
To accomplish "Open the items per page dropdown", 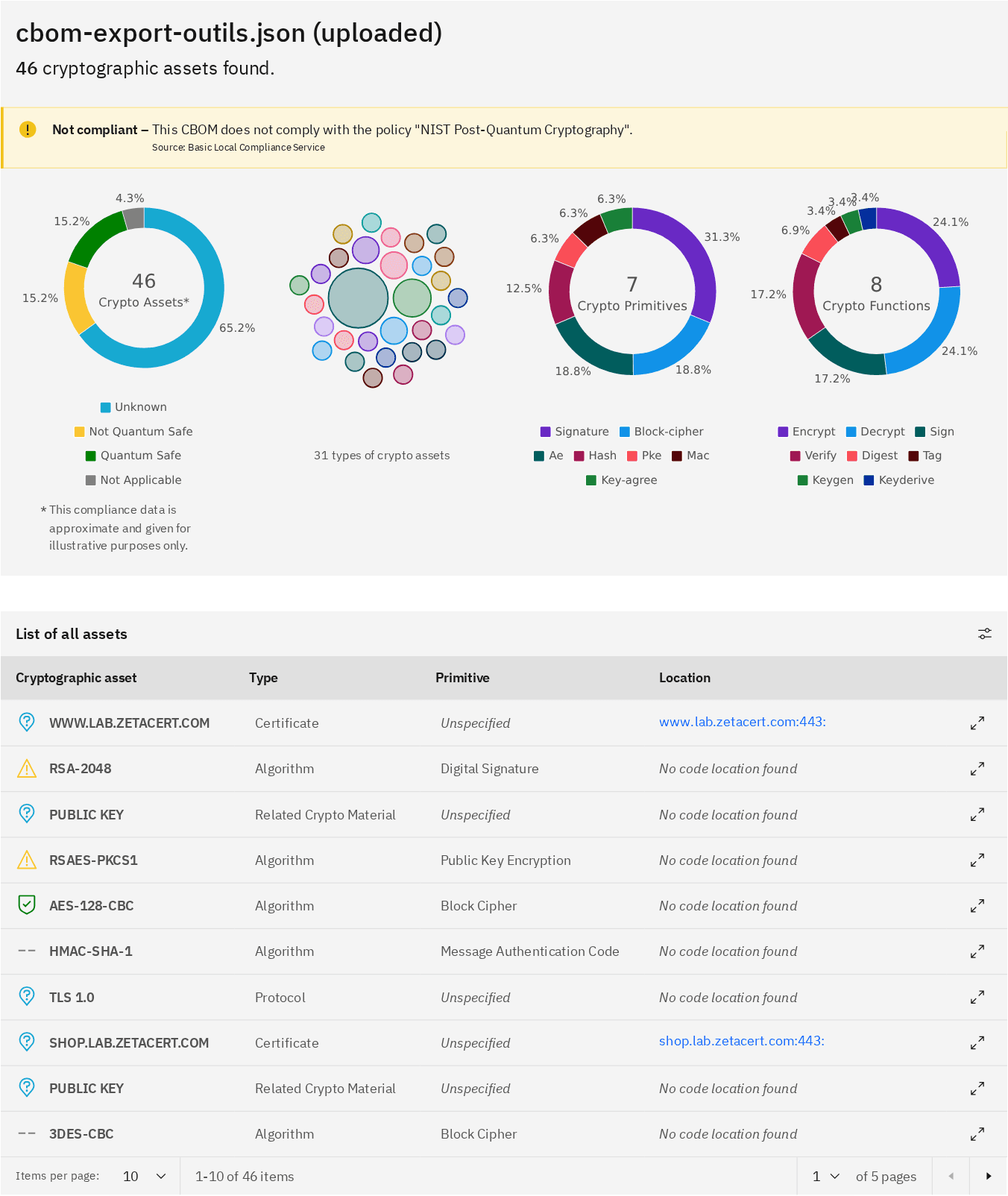I will [x=144, y=1176].
